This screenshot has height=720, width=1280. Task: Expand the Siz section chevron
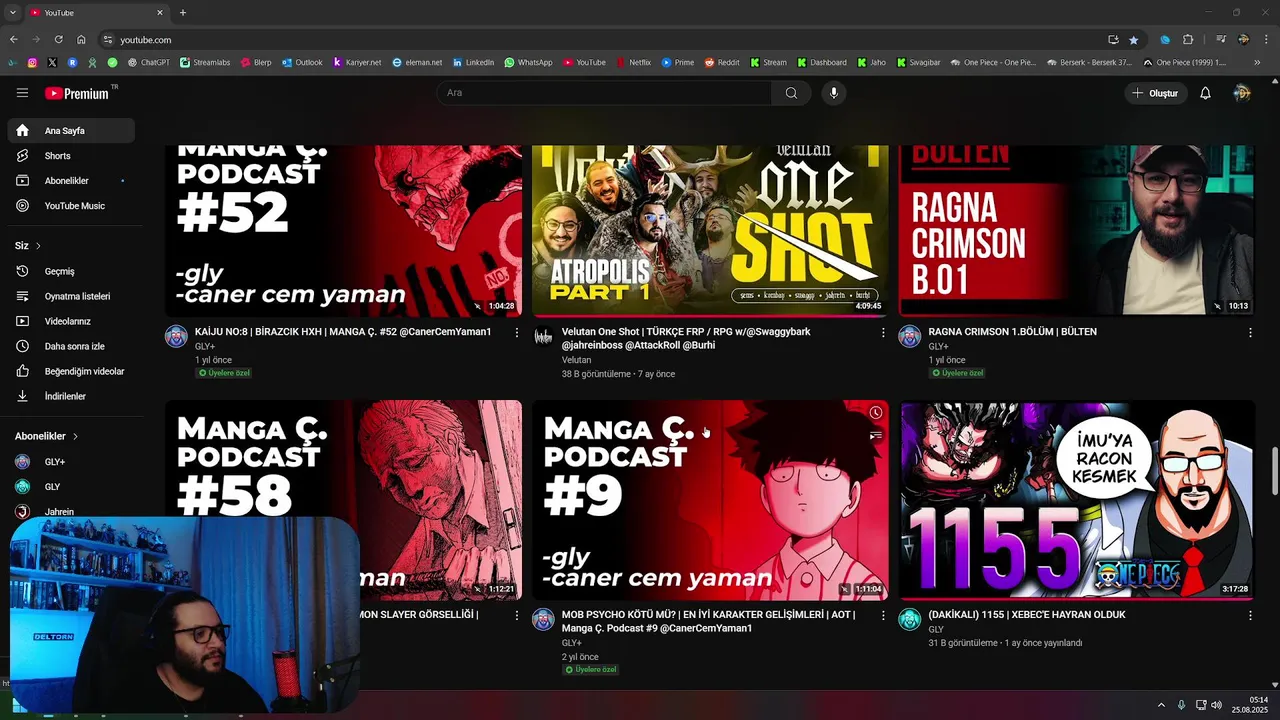coord(39,246)
